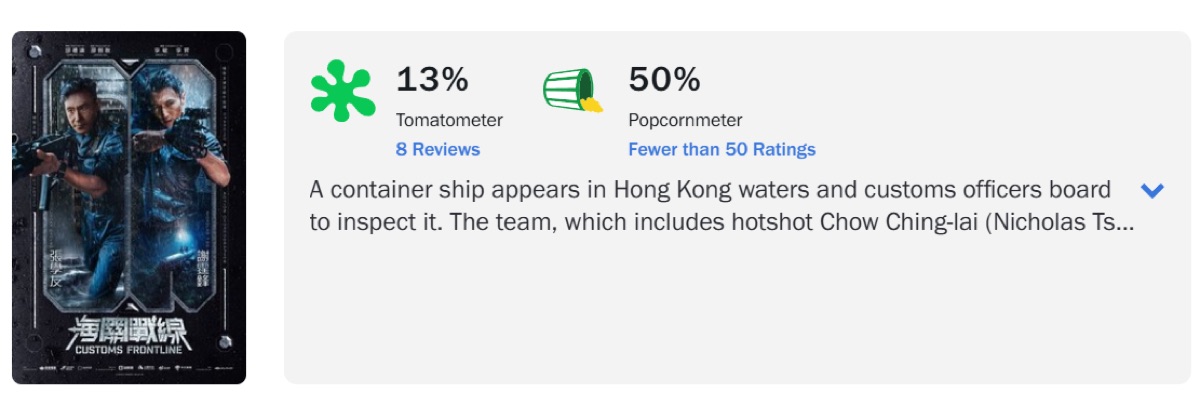Select the Tomatometer label
1200x407 pixels.
[449, 120]
